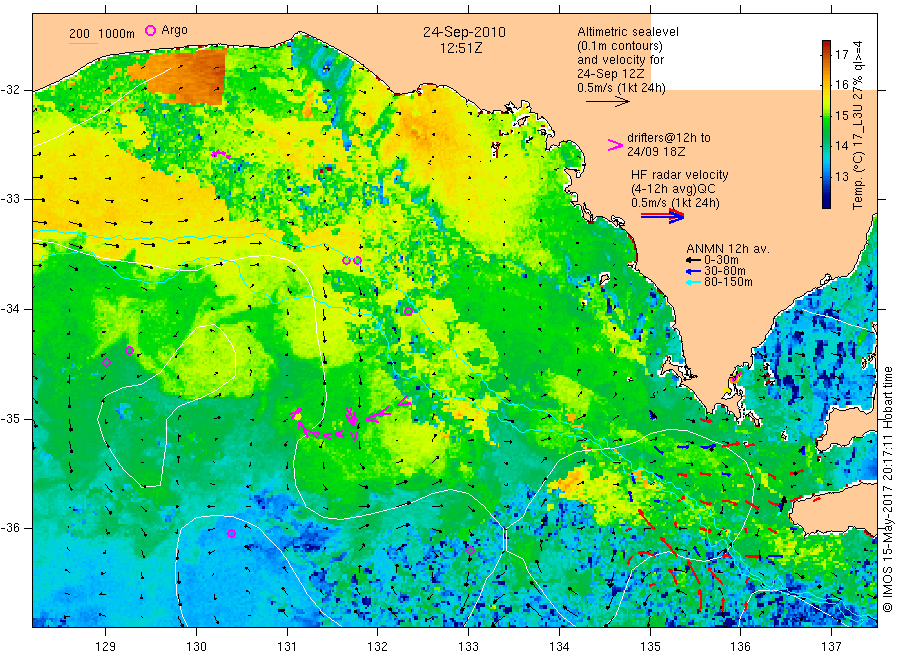The height and width of the screenshot is (660, 900).
Task: Click the dark orange warm patch near 130, -32
Action: [x=185, y=76]
